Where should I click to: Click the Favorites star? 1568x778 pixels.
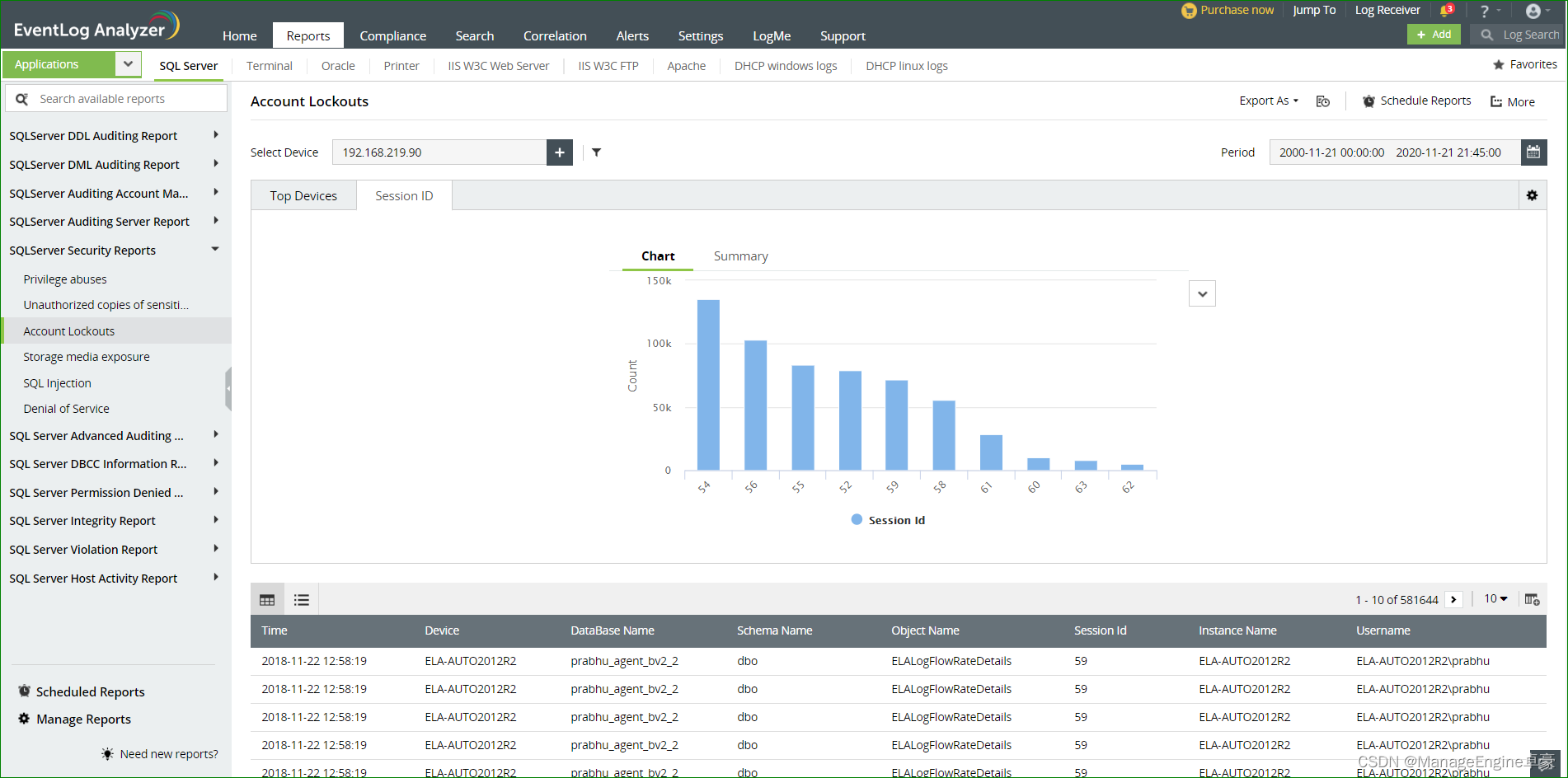[x=1499, y=64]
